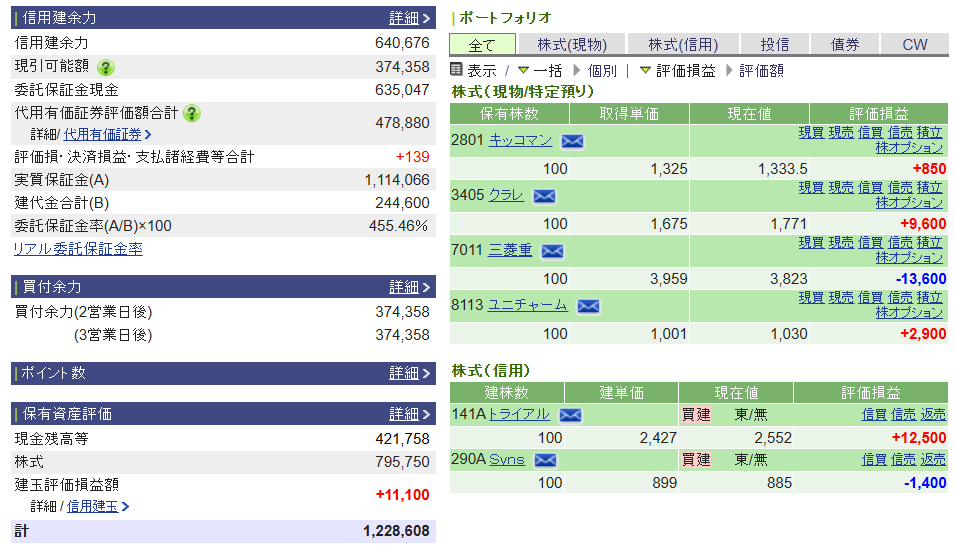Open トライアル stock page
Screen dimensions: 955x553
point(519,415)
